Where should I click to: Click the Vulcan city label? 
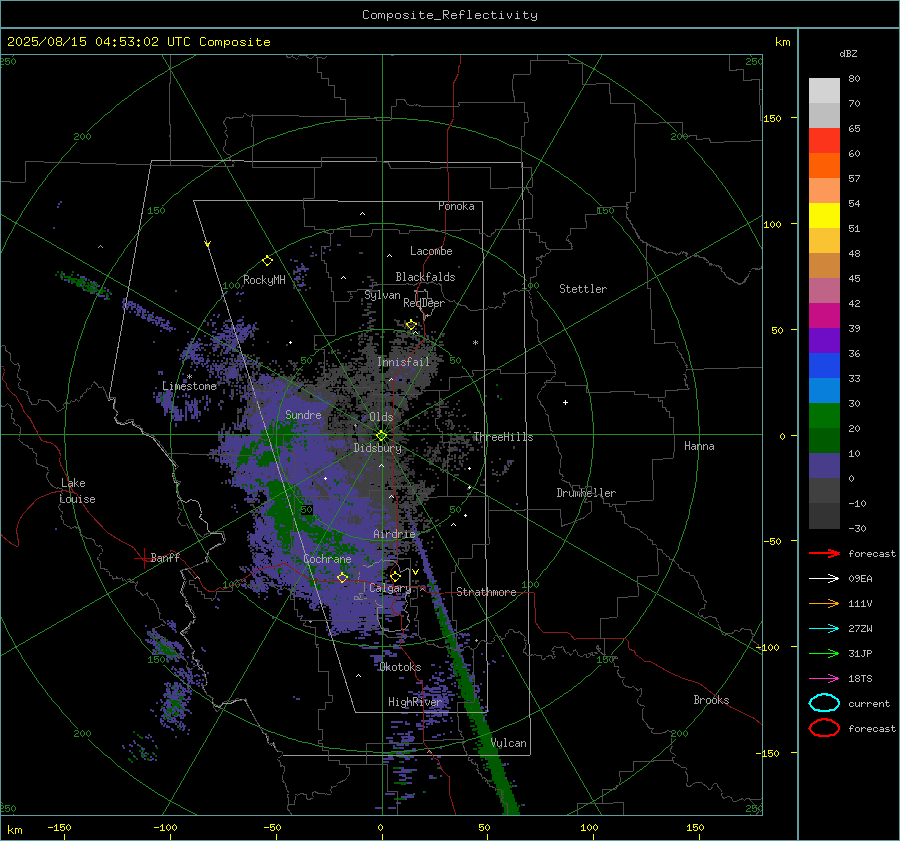click(x=509, y=743)
